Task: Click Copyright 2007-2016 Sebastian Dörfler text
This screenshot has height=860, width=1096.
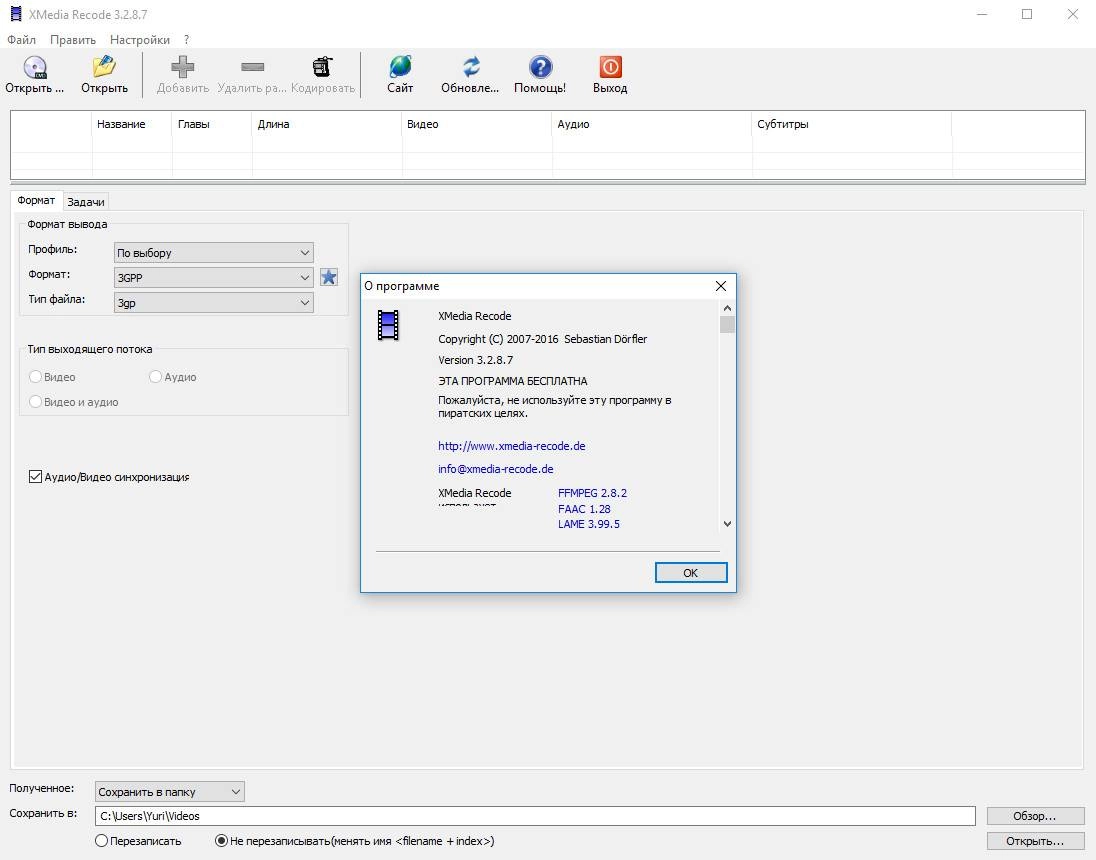Action: pyautogui.click(x=542, y=339)
